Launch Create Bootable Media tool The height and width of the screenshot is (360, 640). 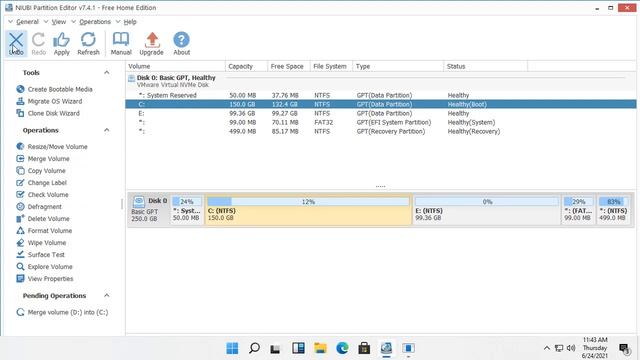pyautogui.click(x=55, y=89)
